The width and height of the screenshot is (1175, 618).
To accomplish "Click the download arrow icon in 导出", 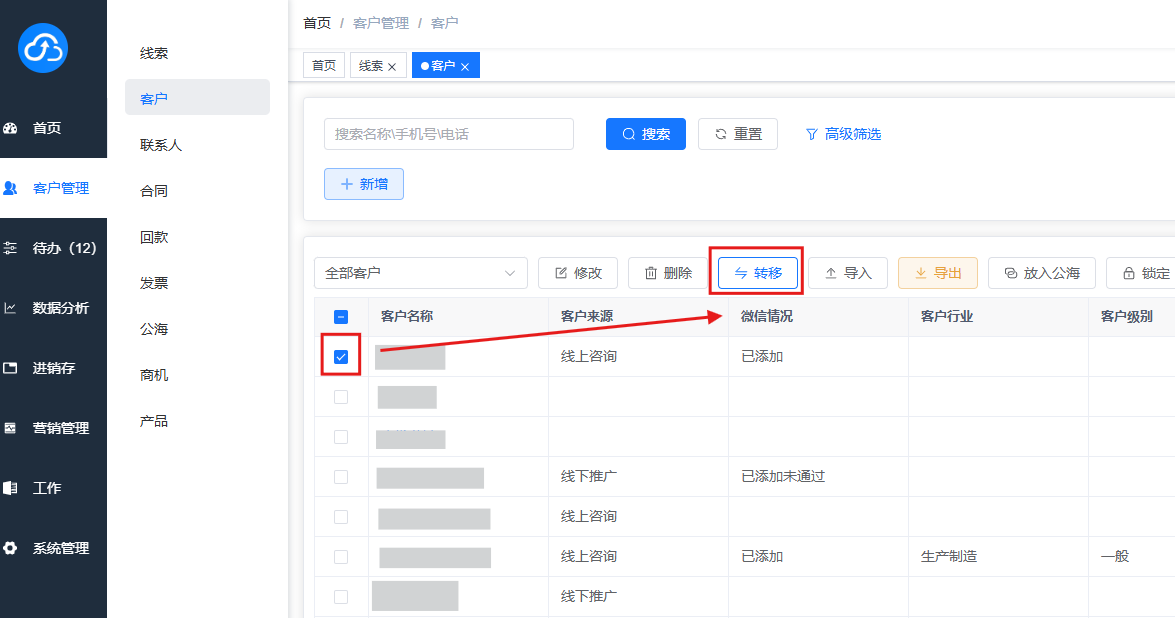I will click(x=921, y=273).
